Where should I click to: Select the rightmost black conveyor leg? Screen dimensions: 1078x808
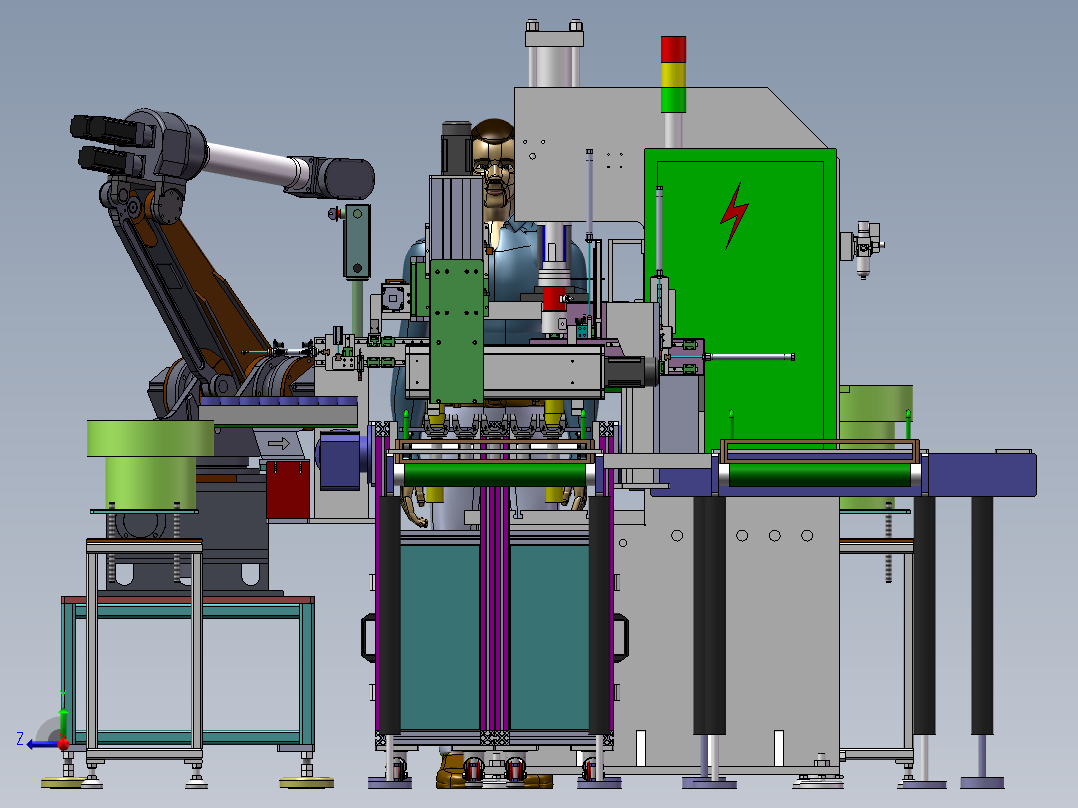click(982, 615)
